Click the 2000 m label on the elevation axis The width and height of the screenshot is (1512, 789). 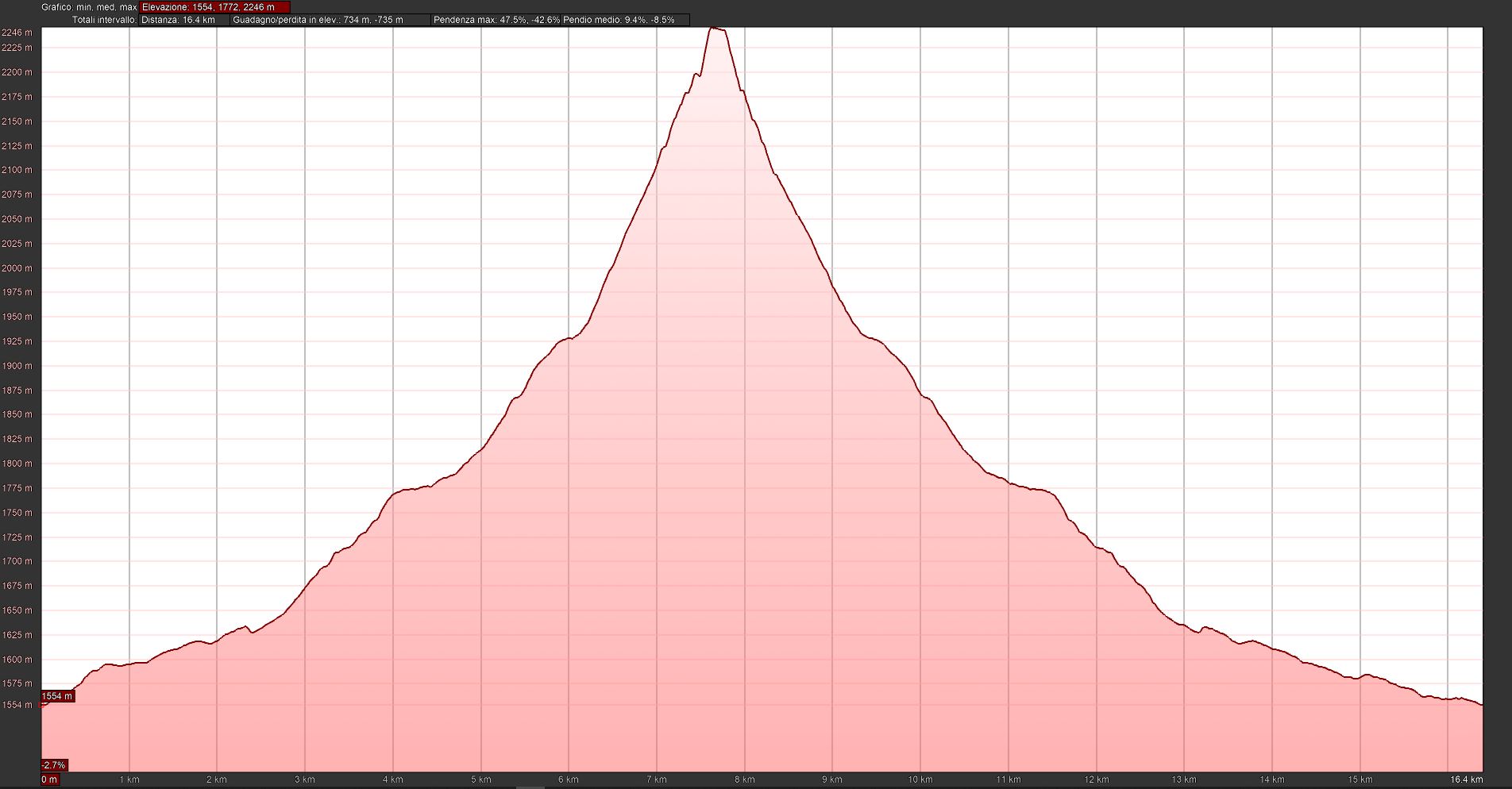(17, 268)
